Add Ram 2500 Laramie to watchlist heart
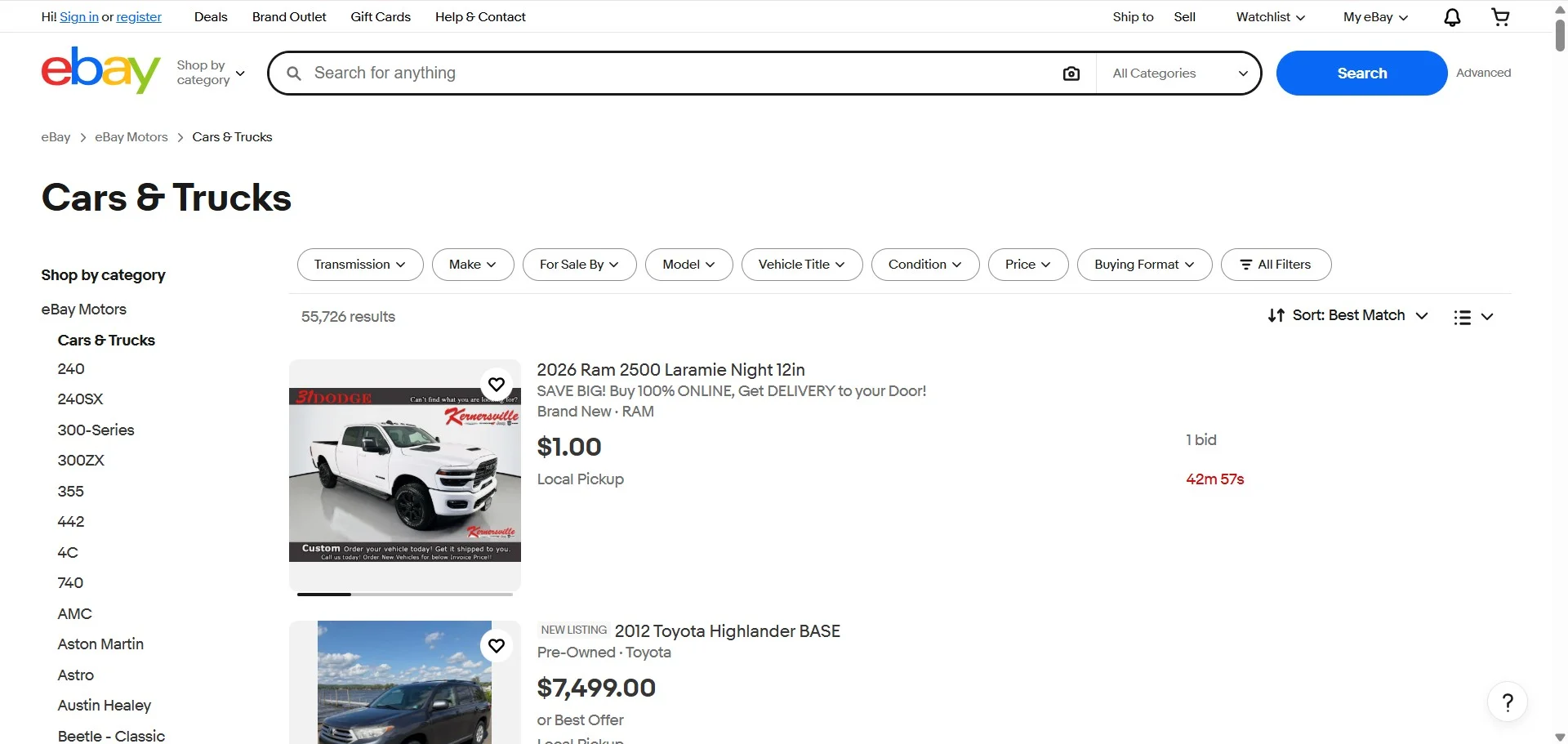This screenshot has height=744, width=1568. click(x=497, y=385)
